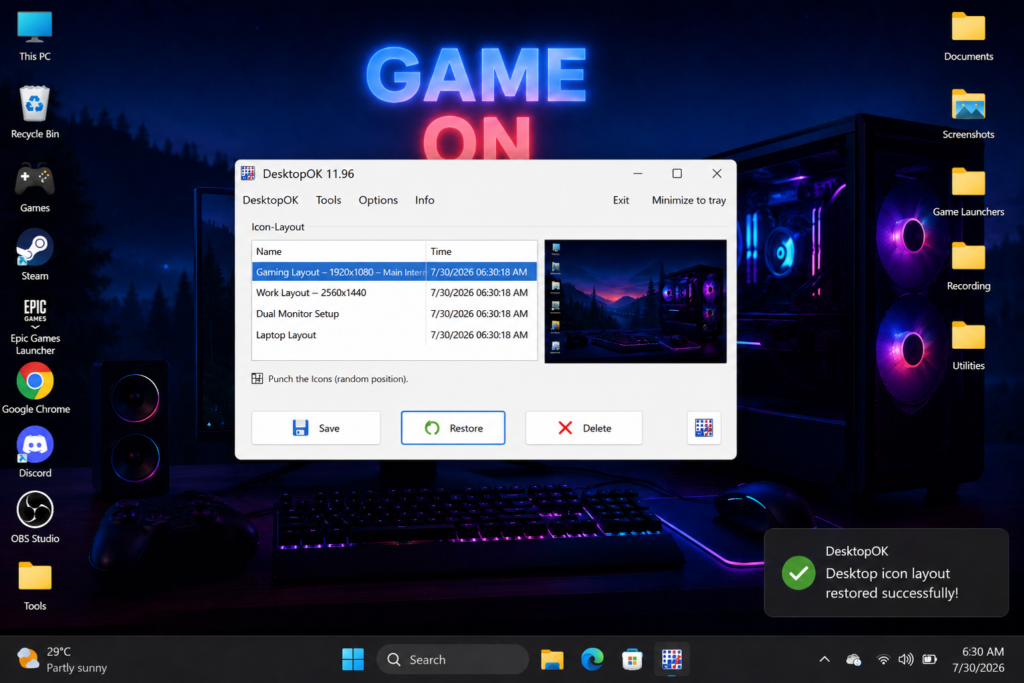Click the volume icon in system tray
1024x683 pixels.
pos(905,659)
